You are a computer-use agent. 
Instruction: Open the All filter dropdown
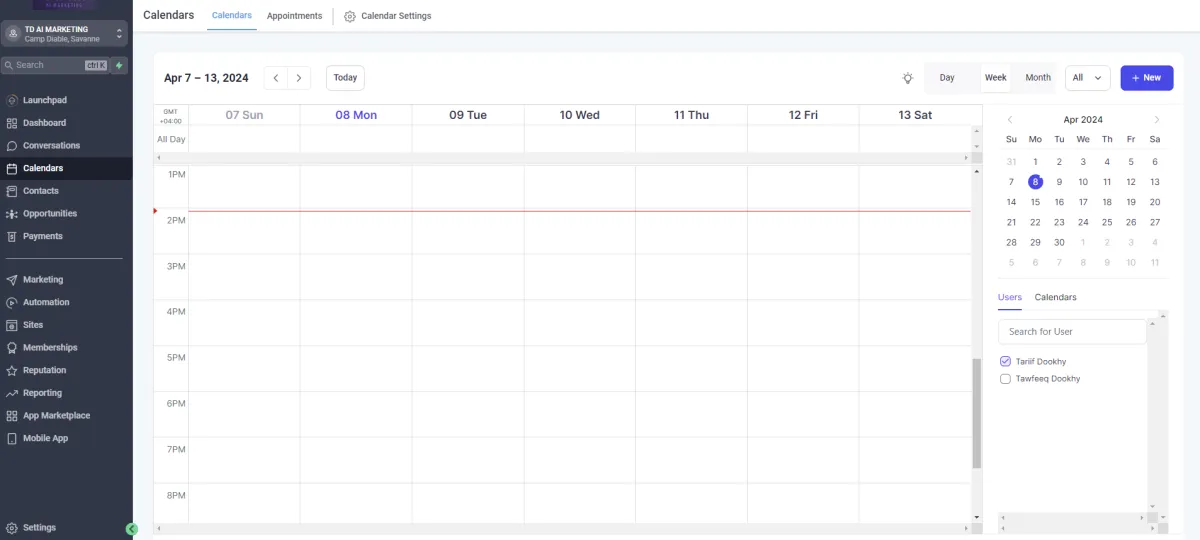[x=1087, y=78]
